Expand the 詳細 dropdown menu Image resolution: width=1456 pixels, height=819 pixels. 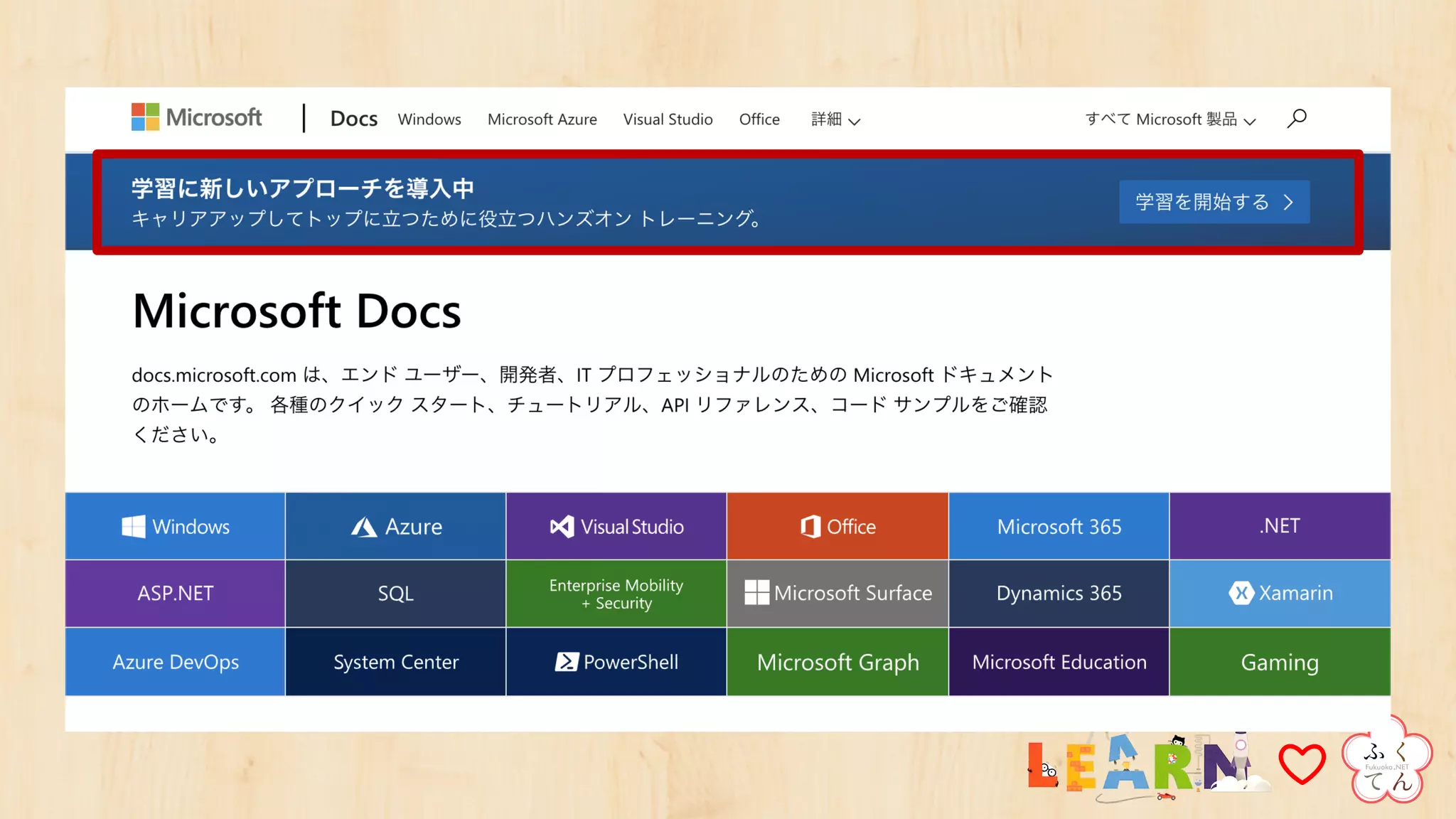835,119
